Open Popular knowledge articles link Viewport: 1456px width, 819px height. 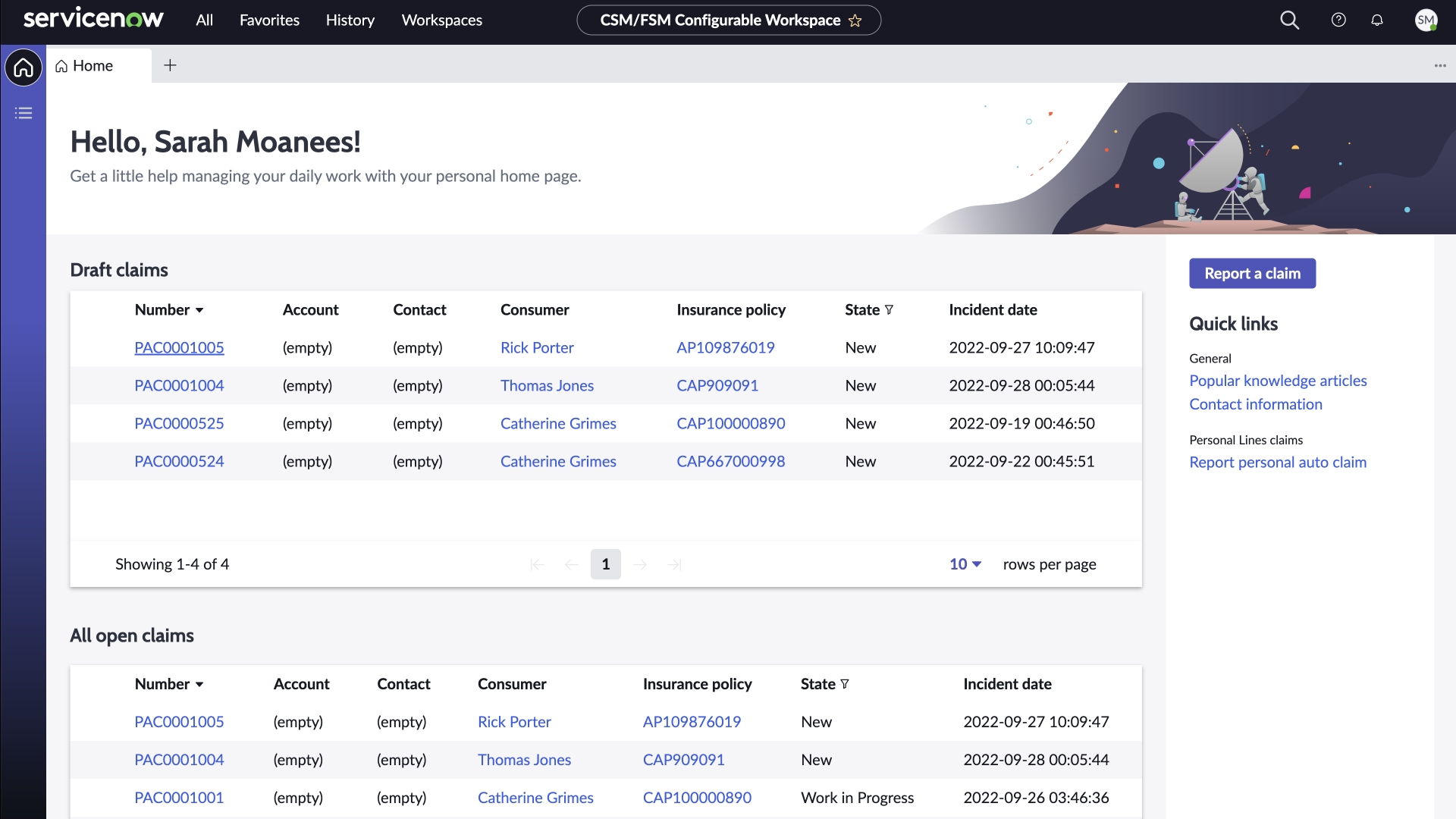[1278, 381]
